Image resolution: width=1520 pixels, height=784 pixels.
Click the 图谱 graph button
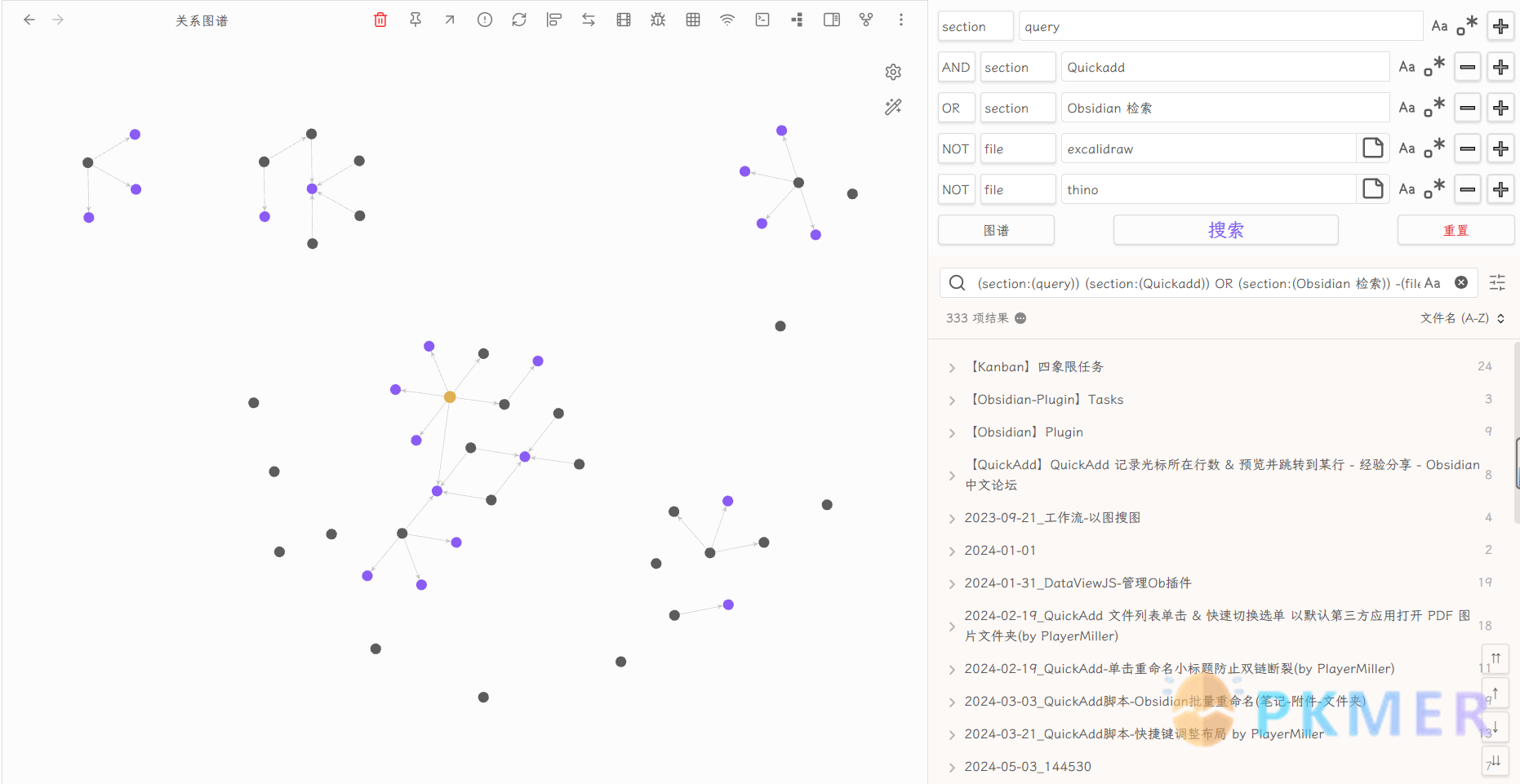pyautogui.click(x=996, y=230)
